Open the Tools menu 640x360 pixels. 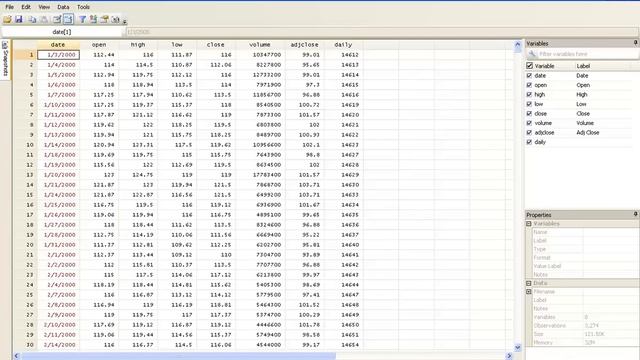(83, 7)
